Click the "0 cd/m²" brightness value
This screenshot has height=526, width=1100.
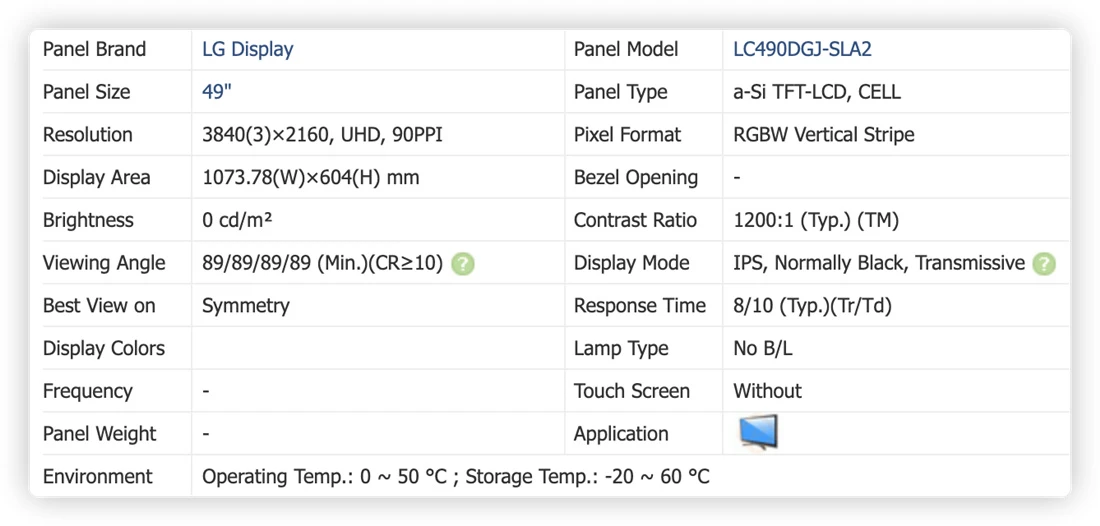[237, 221]
